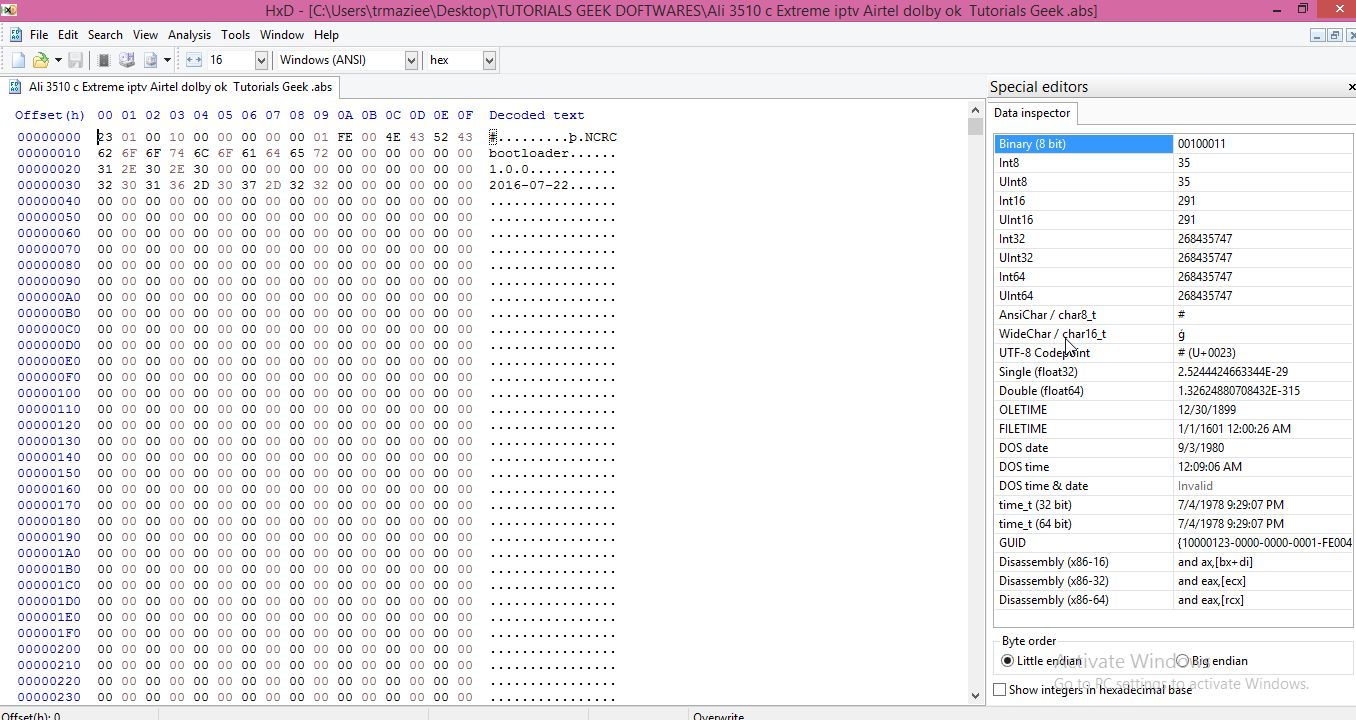This screenshot has width=1356, height=720.
Task: Click the HxD icon on the document tab
Action: (x=14, y=87)
